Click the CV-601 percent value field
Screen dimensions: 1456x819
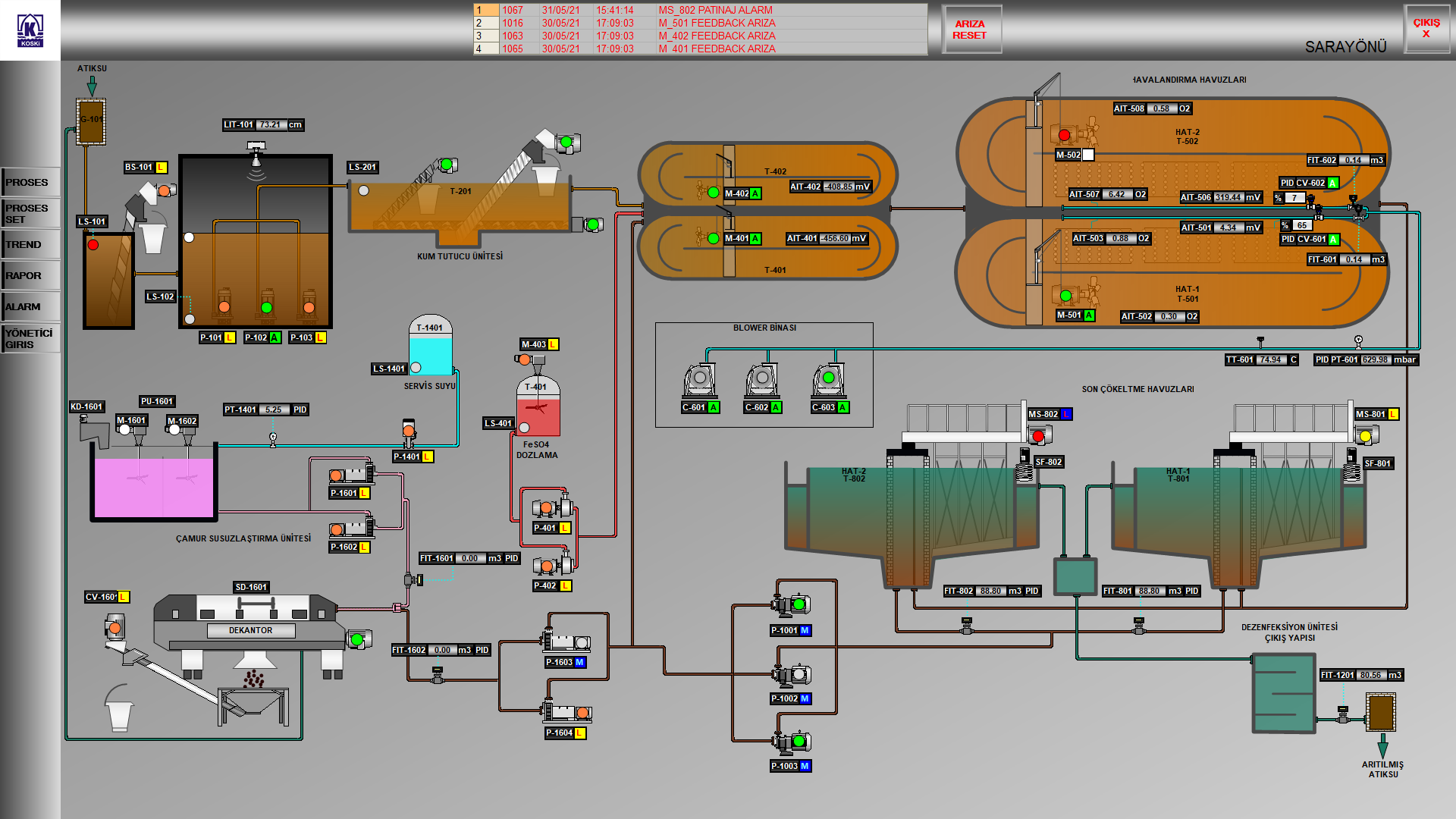click(1301, 225)
